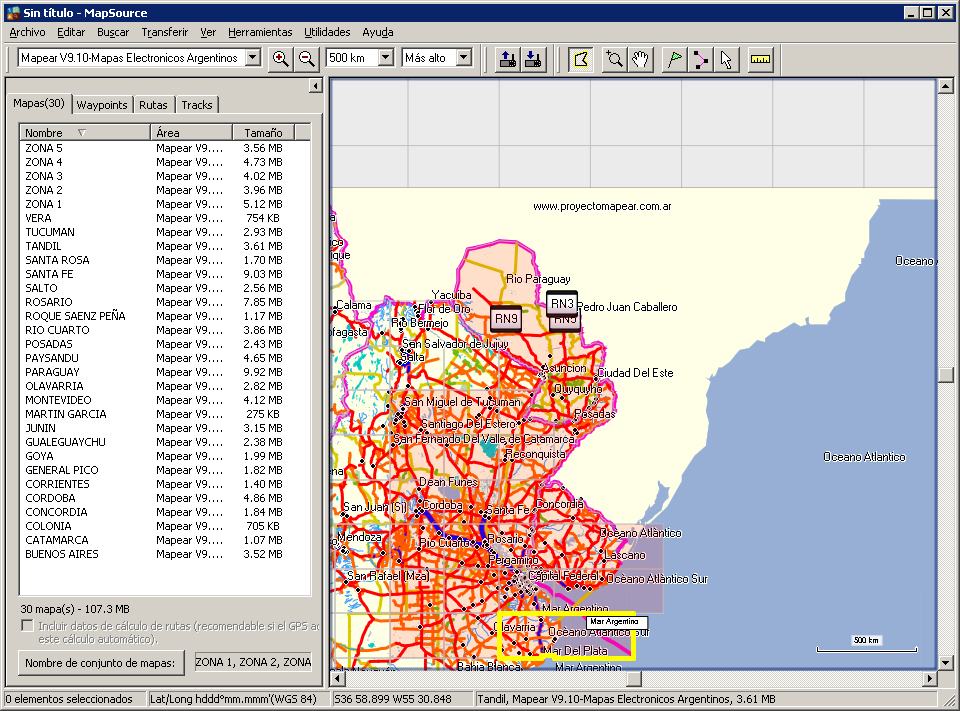The image size is (960, 711).
Task: Open the Más alto detail level dropdown
Action: tap(463, 58)
